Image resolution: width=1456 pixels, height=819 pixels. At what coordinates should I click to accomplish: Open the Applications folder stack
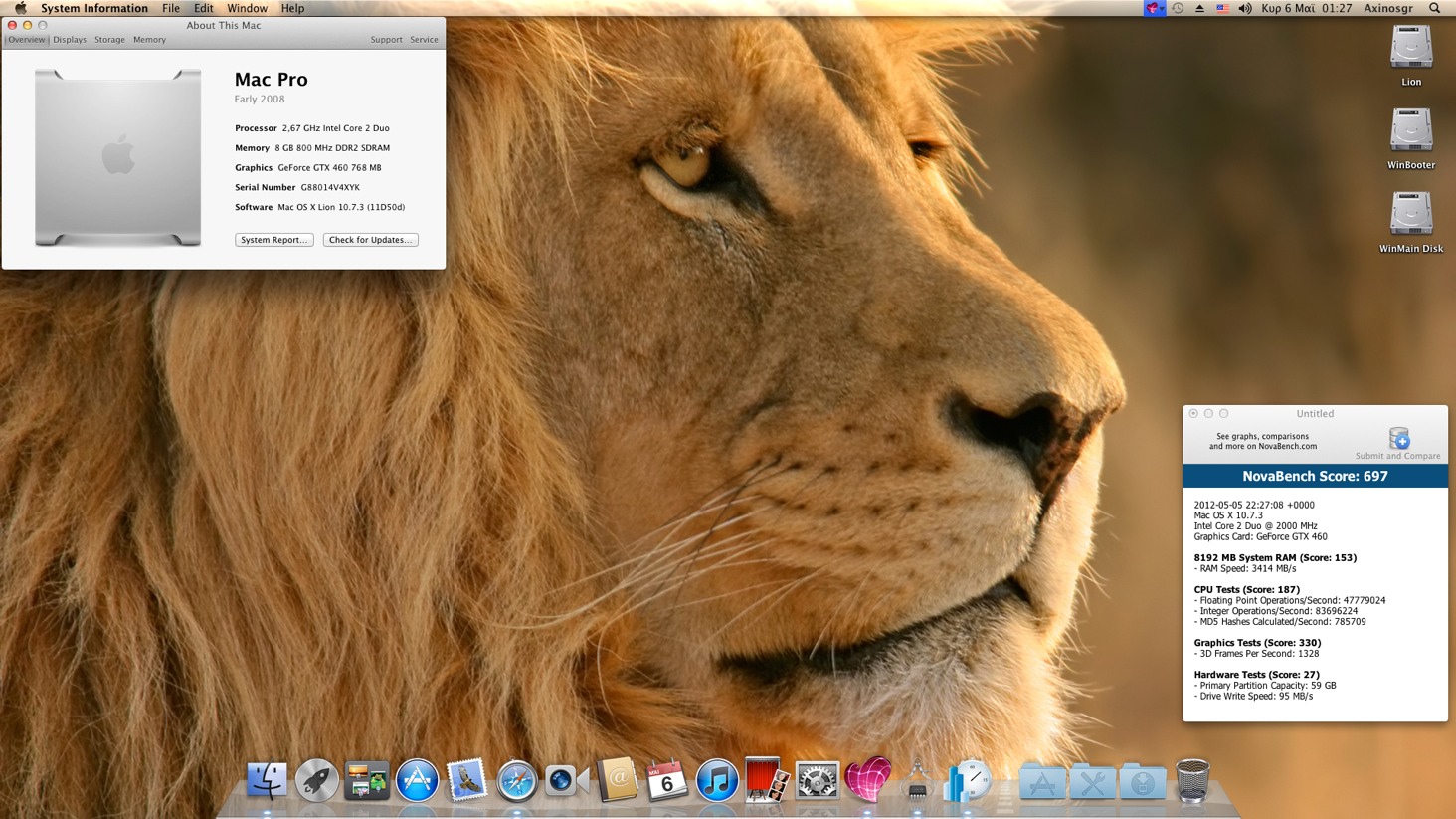(1042, 782)
